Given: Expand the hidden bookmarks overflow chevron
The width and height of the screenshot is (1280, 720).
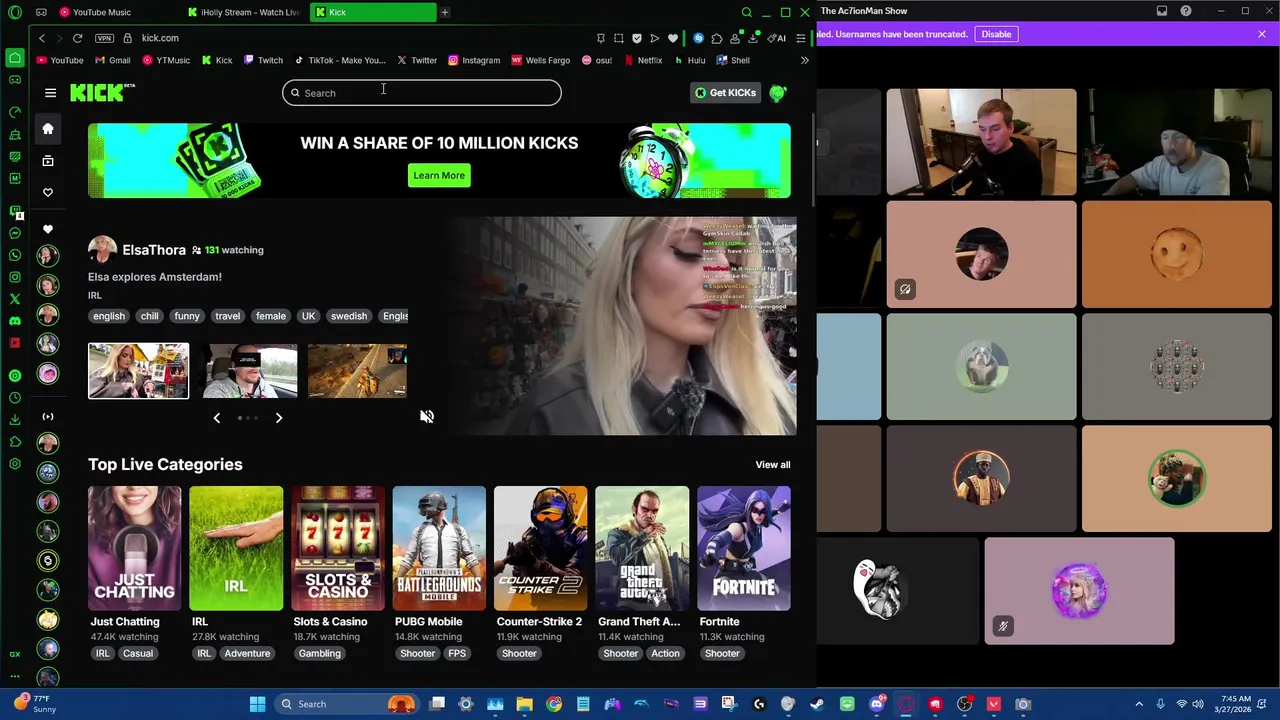Looking at the screenshot, I should point(804,60).
